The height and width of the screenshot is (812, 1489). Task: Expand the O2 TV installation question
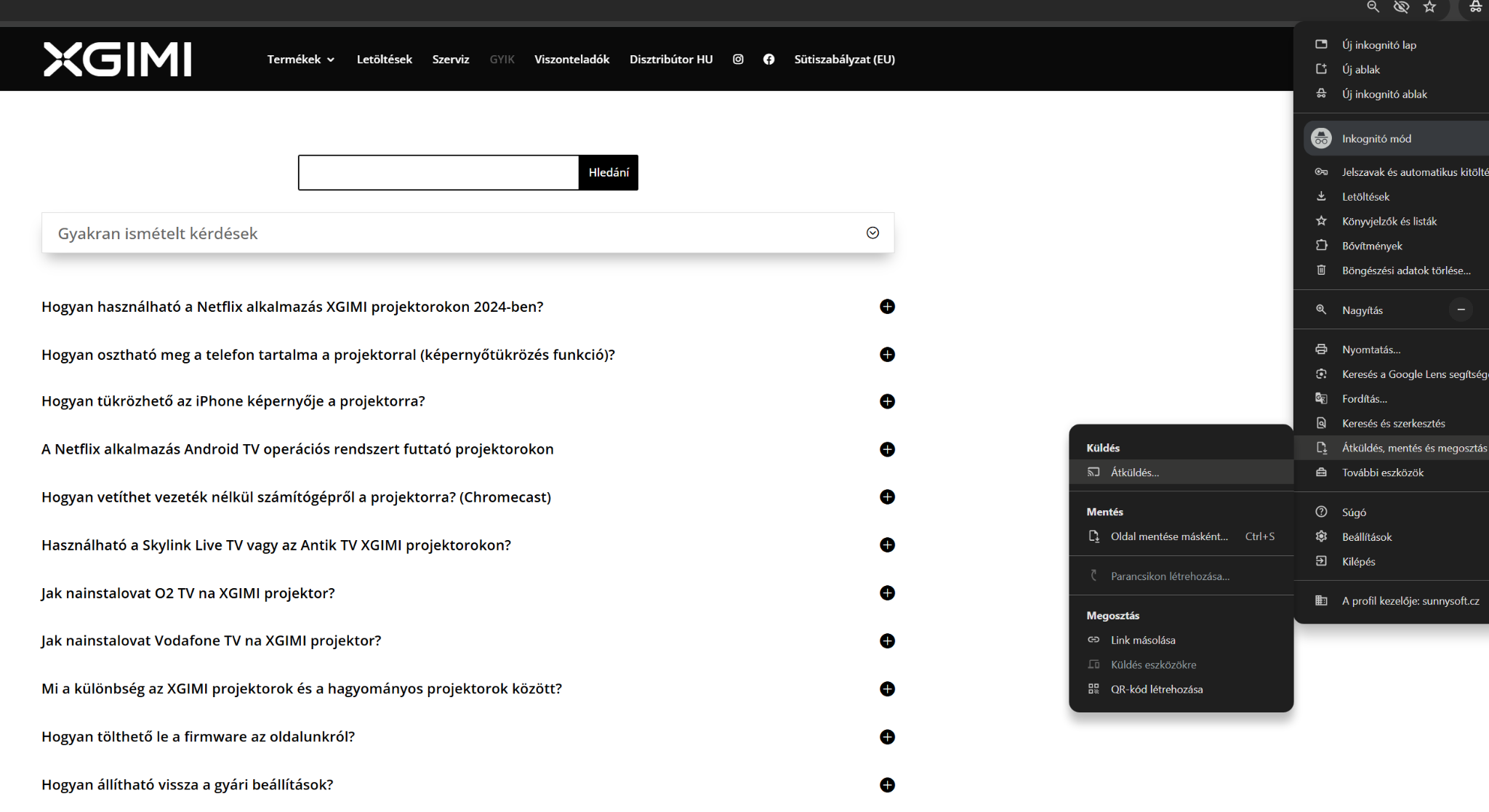click(x=887, y=593)
